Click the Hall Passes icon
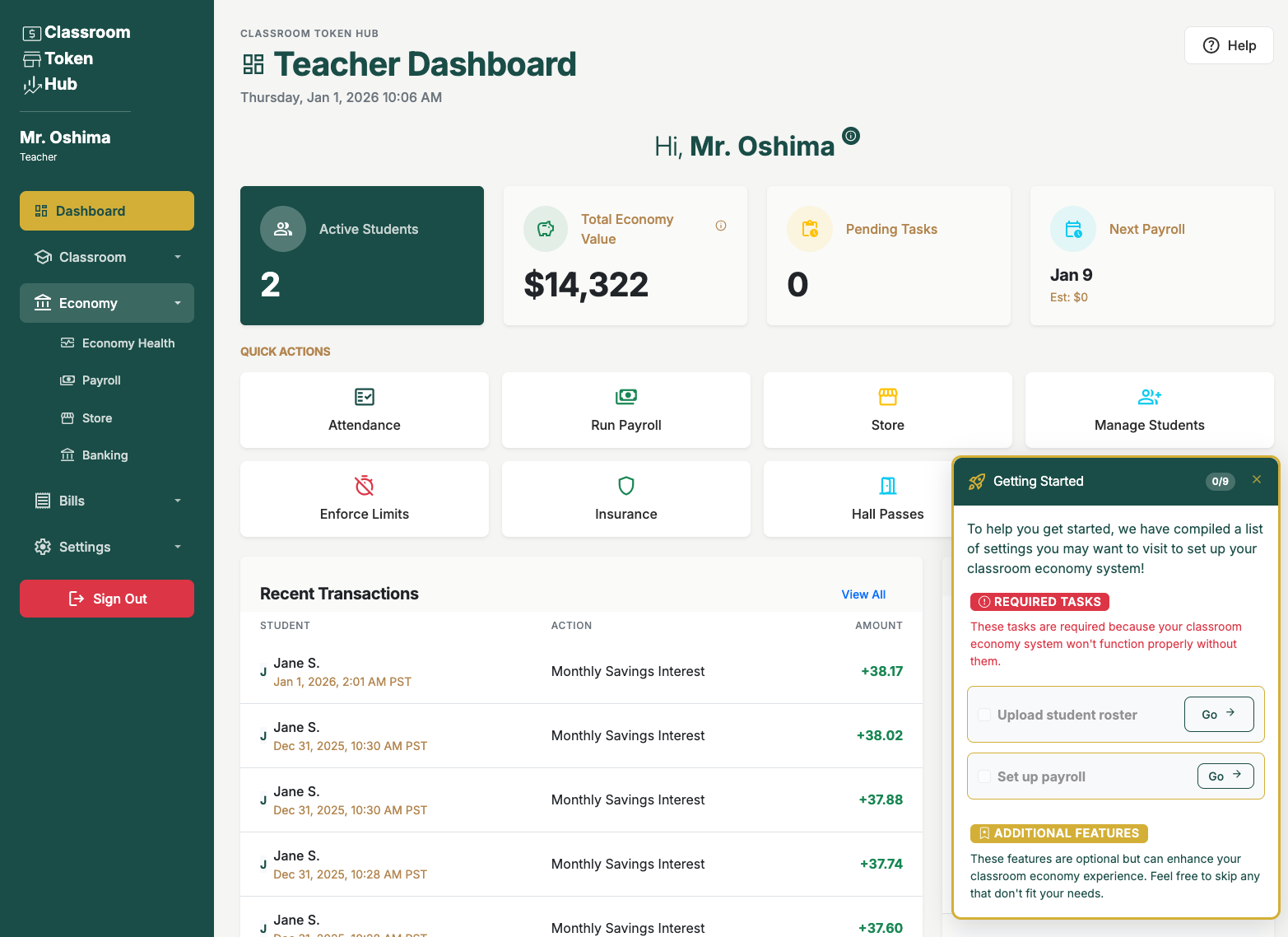Screen dimensions: 1288x937 pos(887,486)
